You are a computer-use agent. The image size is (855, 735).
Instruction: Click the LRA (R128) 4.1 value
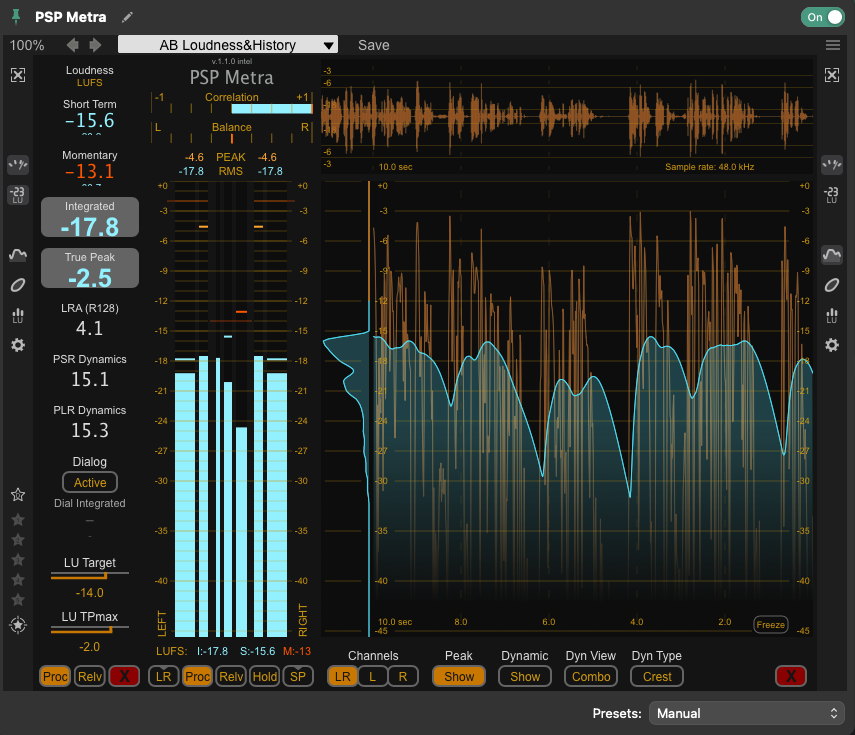[x=89, y=328]
